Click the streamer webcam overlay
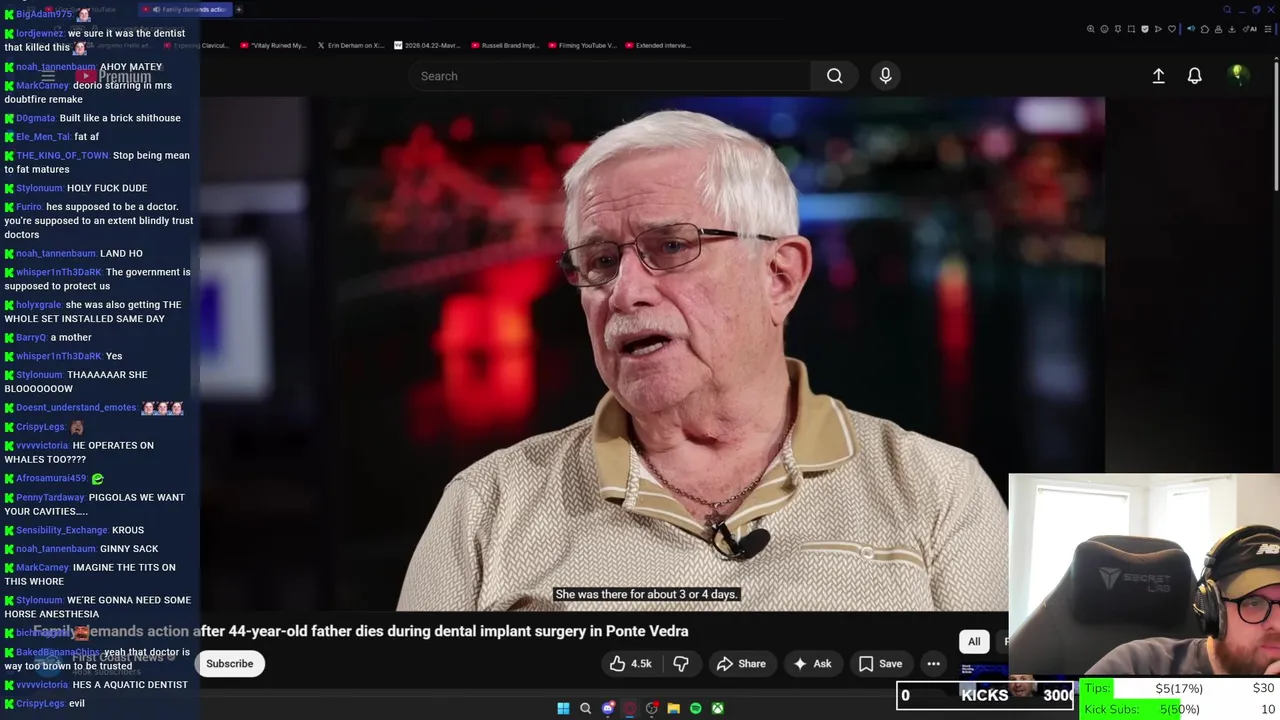This screenshot has height=720, width=1280. click(1144, 576)
